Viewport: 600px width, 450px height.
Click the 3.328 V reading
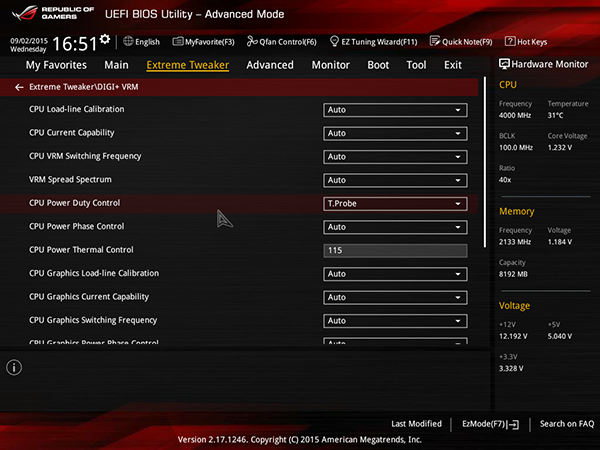coord(511,368)
